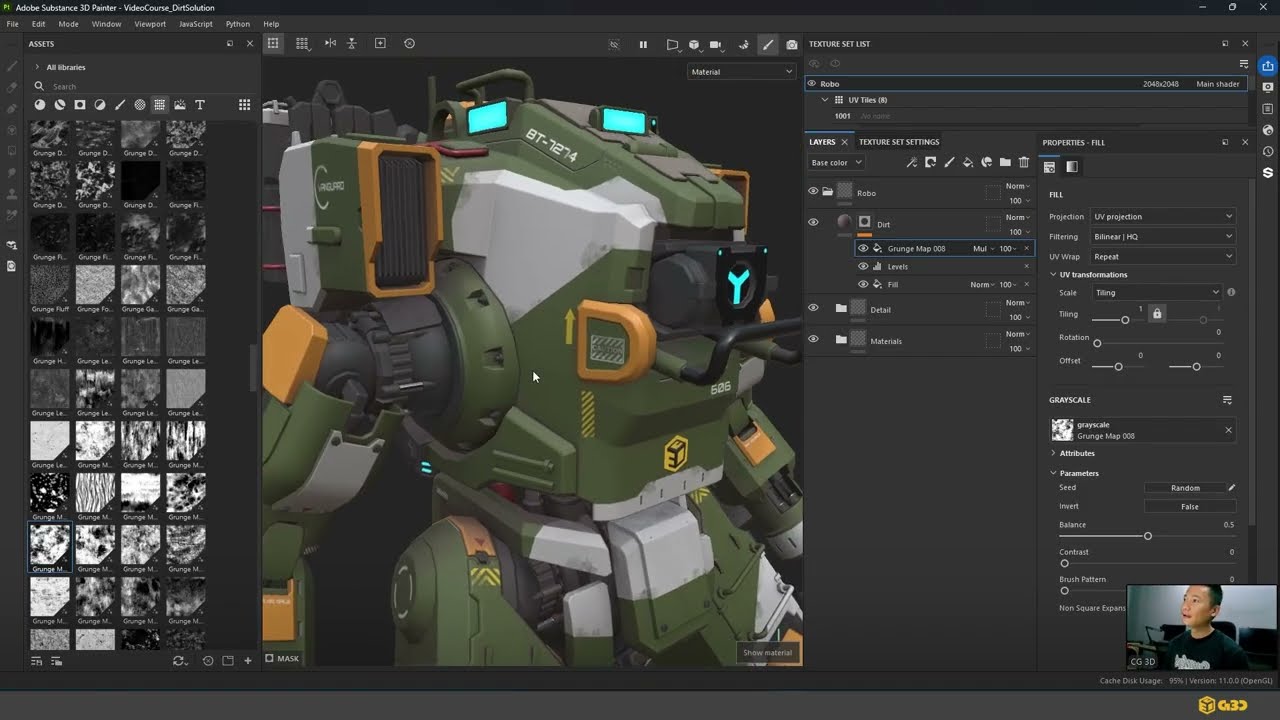Image resolution: width=1280 pixels, height=720 pixels.
Task: Toggle the Robo texture set visibility
Action: tap(811, 84)
